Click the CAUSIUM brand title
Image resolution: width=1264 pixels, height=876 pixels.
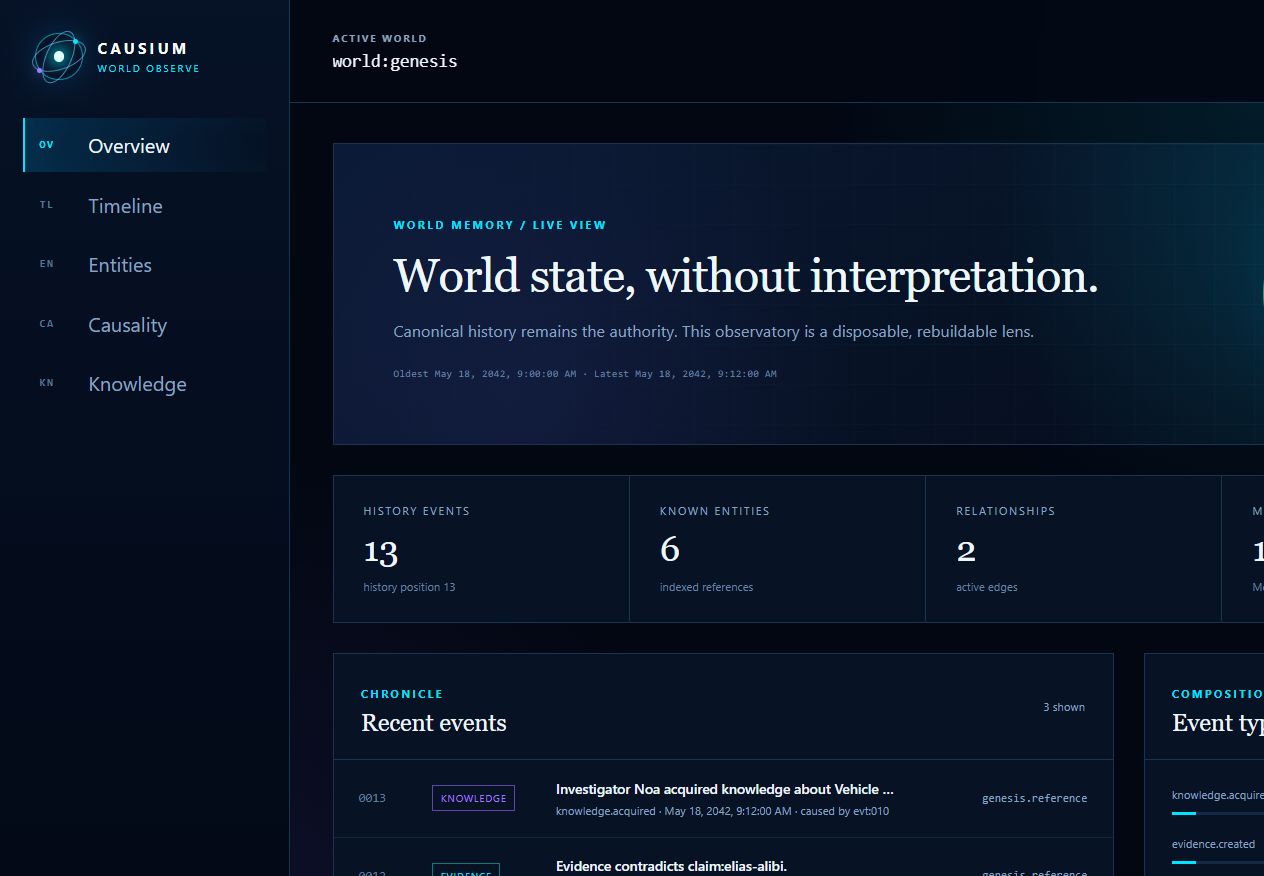tap(142, 48)
